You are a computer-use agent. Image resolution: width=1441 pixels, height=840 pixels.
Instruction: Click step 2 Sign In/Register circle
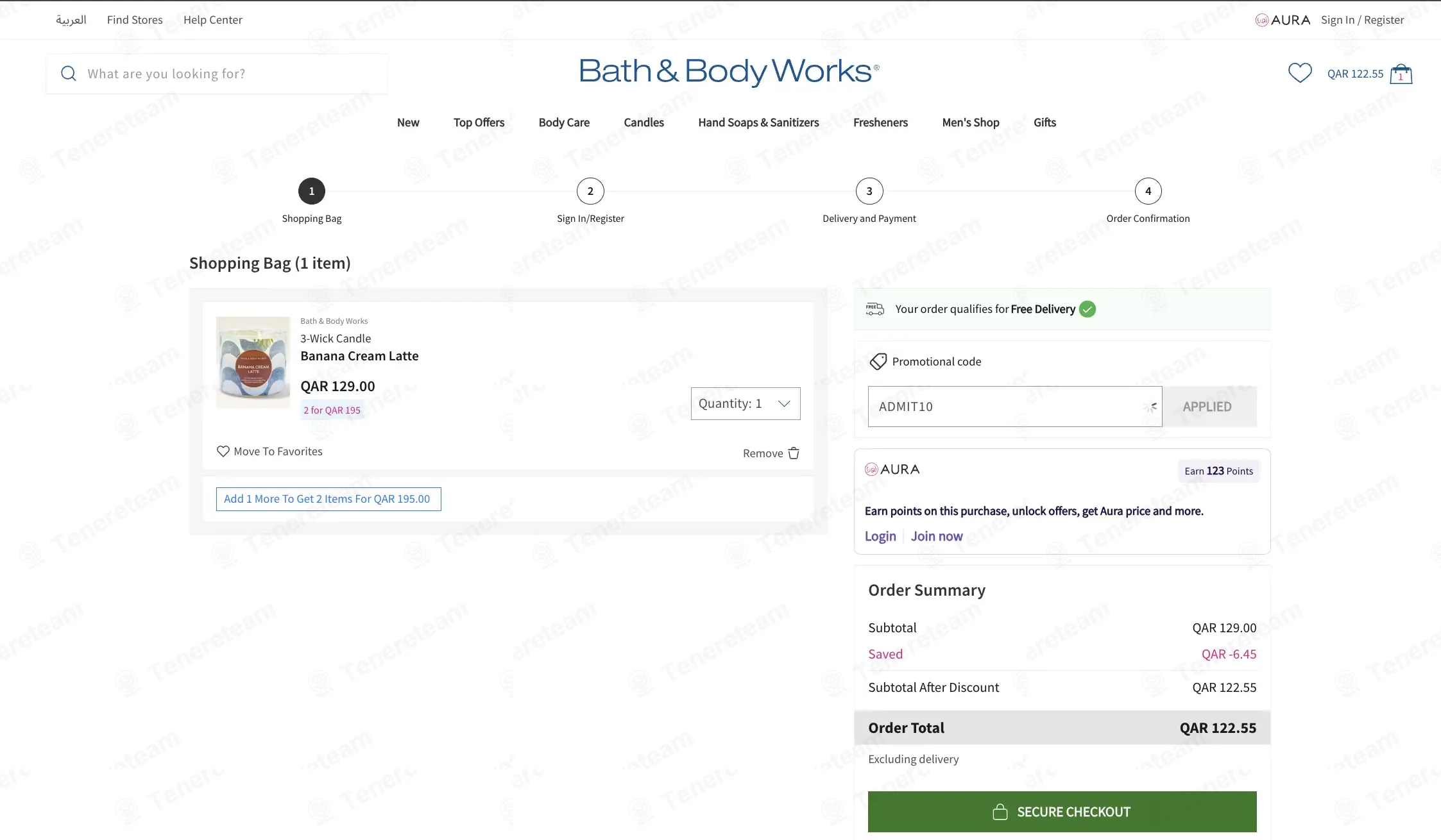(590, 191)
